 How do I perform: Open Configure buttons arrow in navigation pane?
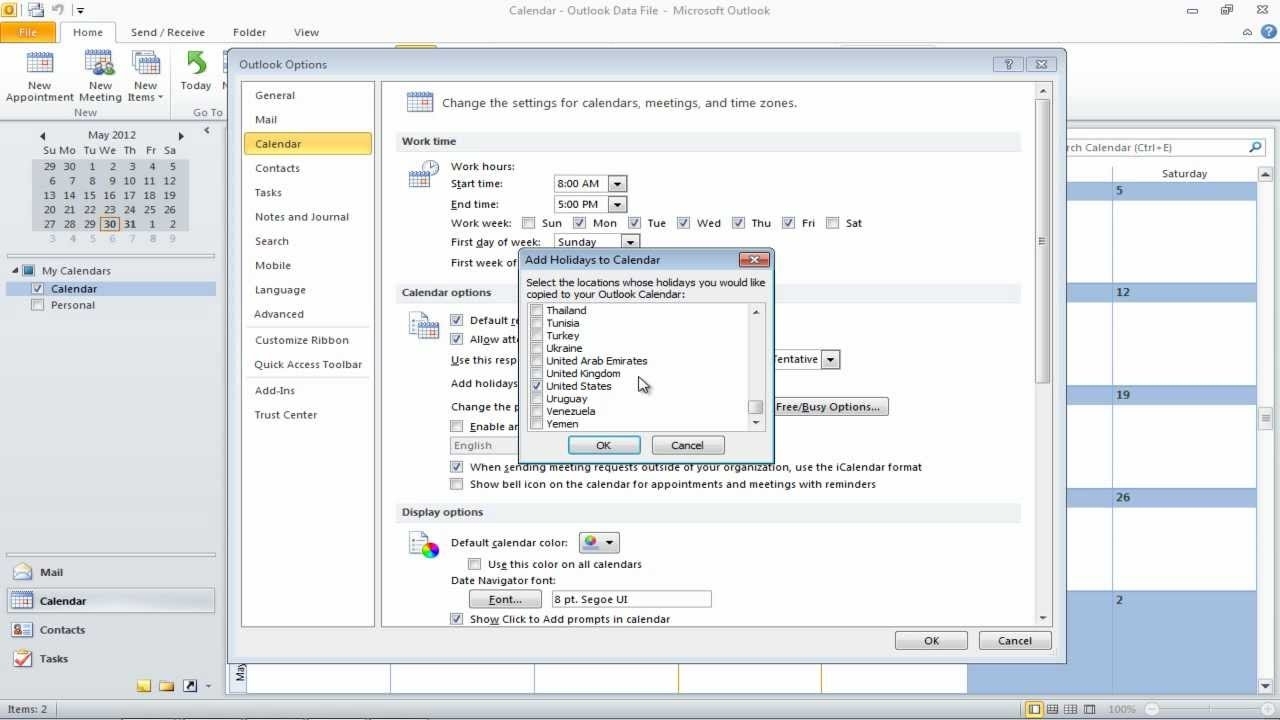[208, 687]
